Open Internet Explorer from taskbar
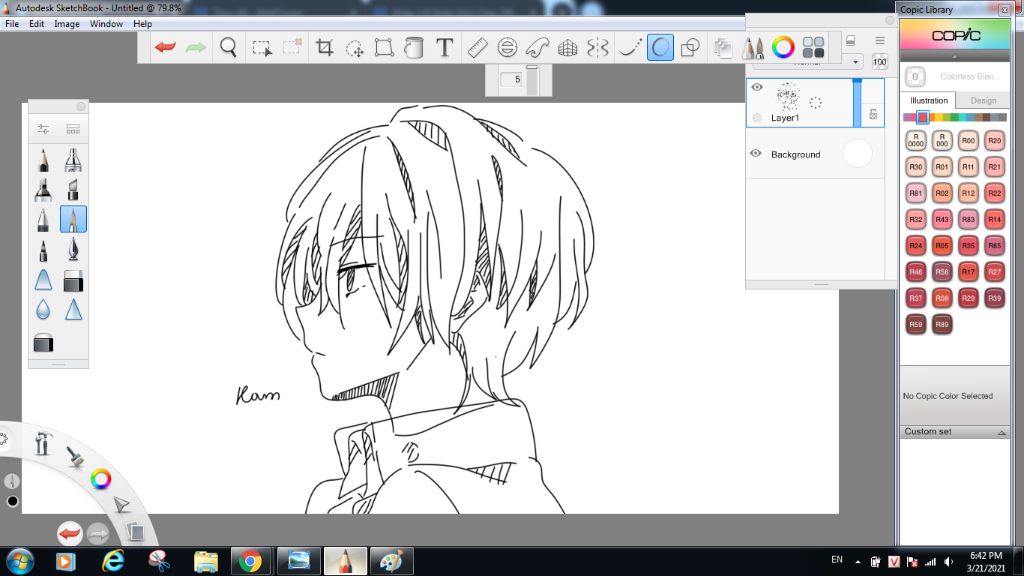1024x576 pixels. [x=113, y=562]
